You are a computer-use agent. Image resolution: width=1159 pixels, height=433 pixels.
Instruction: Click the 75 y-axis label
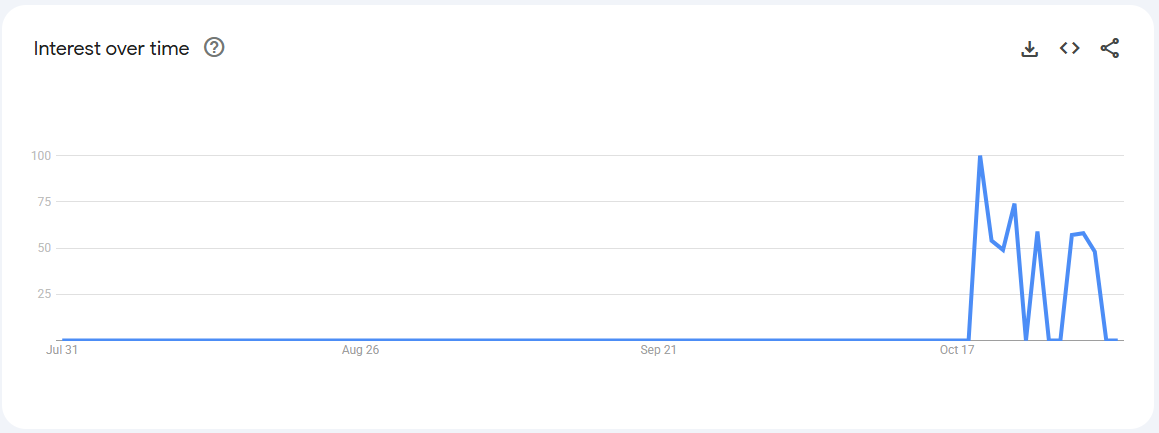click(43, 201)
